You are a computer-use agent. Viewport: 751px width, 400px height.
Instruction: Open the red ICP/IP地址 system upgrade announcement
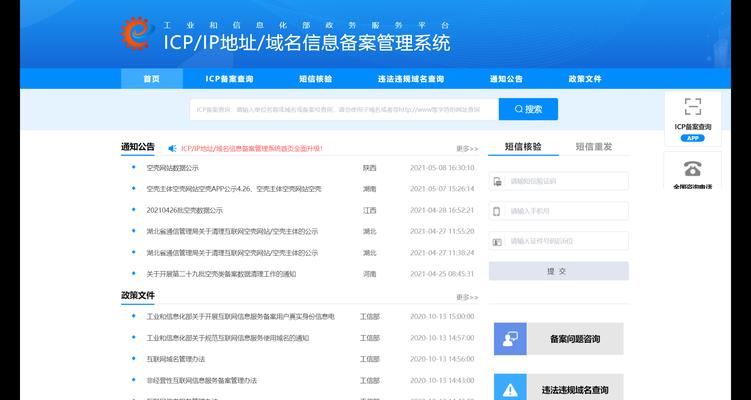[x=252, y=149]
